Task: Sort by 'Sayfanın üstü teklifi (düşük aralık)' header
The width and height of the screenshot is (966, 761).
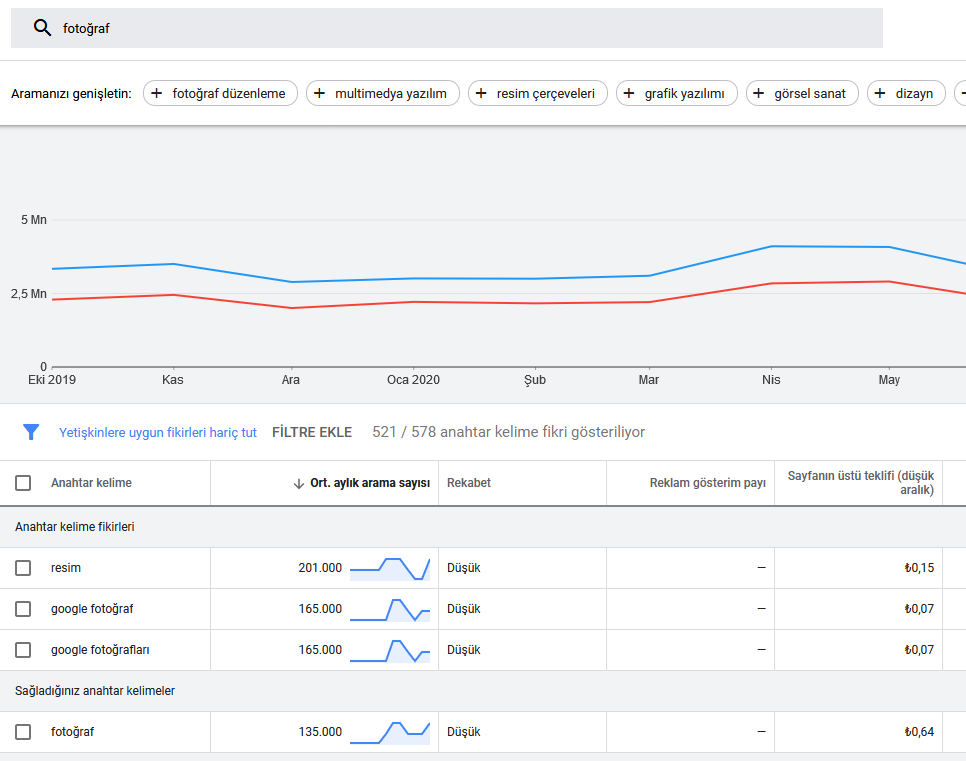Action: 861,483
